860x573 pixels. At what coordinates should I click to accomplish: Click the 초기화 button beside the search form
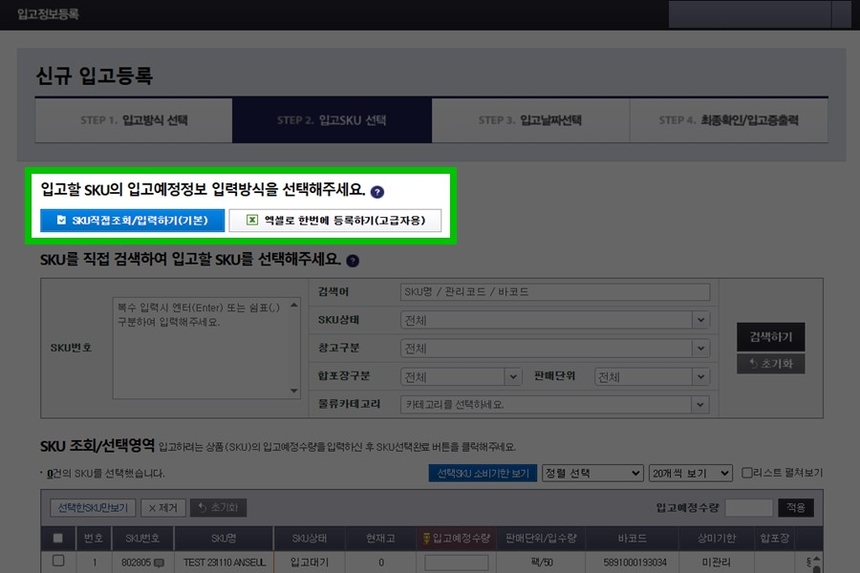(x=771, y=364)
